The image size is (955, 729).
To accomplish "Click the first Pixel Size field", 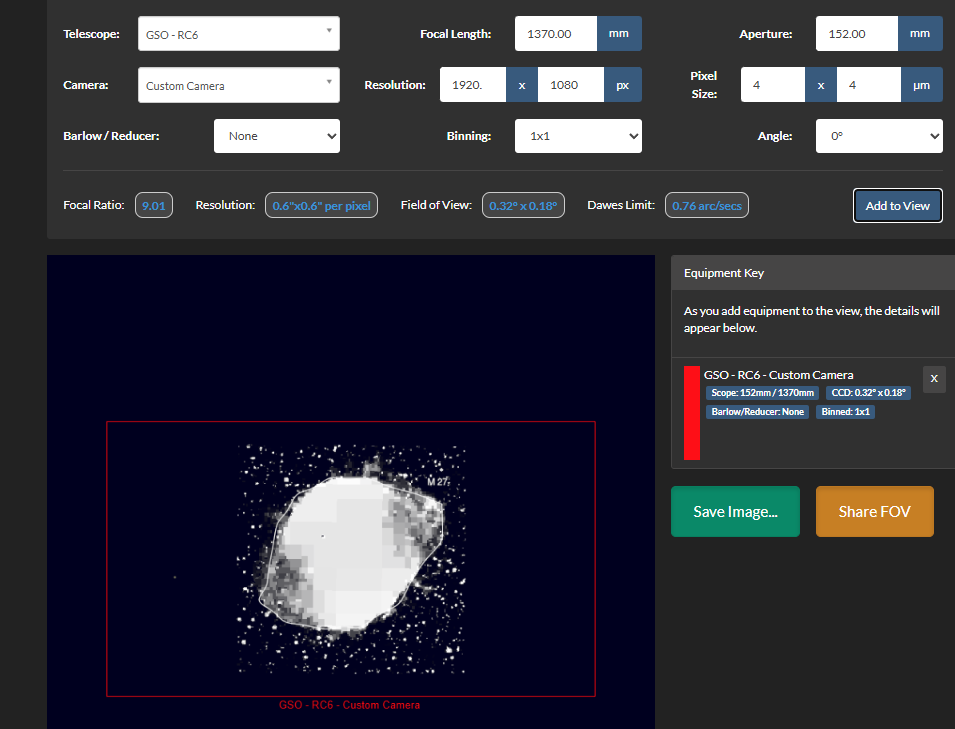I will 772,85.
